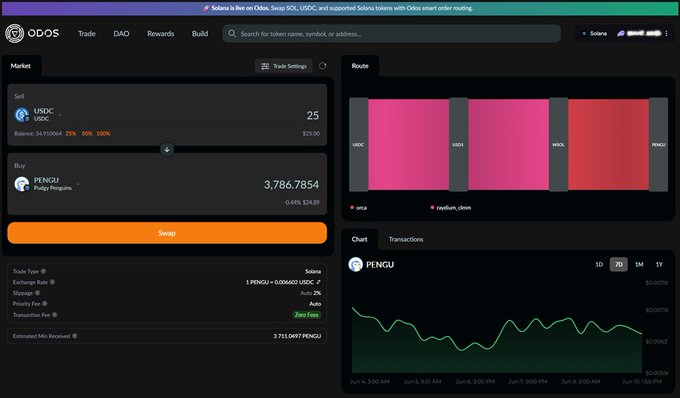Screen dimensions: 680x398
Task: Open the PENGU buy token dropdown
Action: [47, 184]
